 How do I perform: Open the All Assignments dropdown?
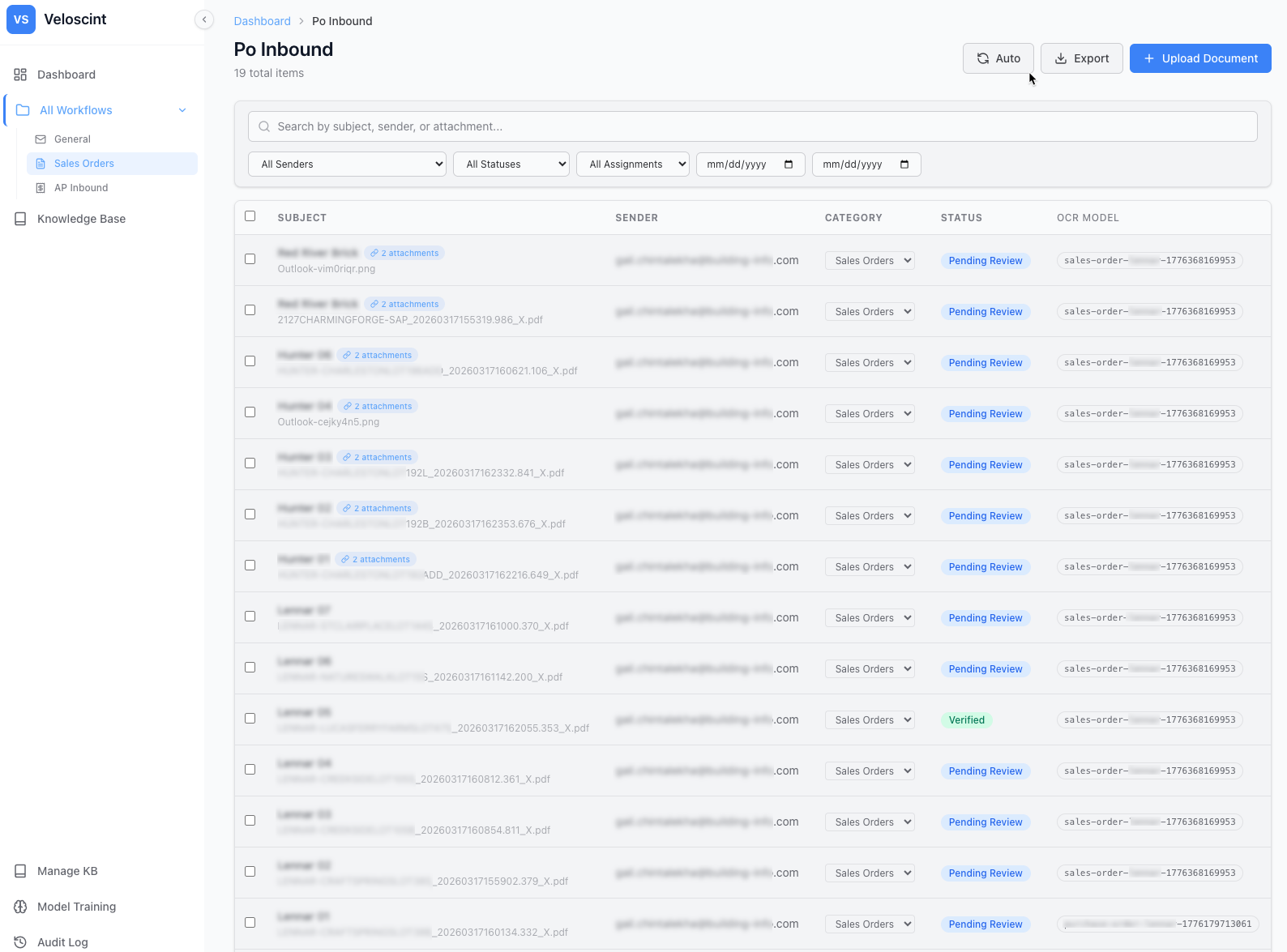633,164
